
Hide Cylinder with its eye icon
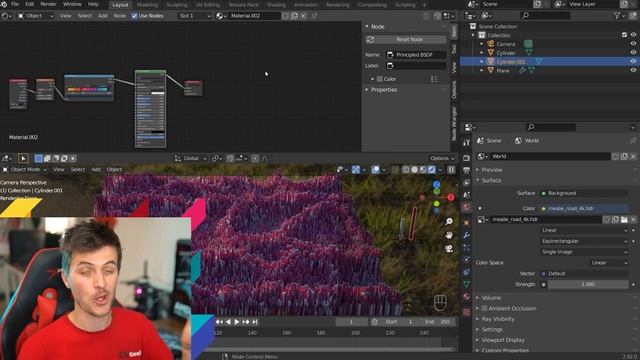pyautogui.click(x=633, y=53)
